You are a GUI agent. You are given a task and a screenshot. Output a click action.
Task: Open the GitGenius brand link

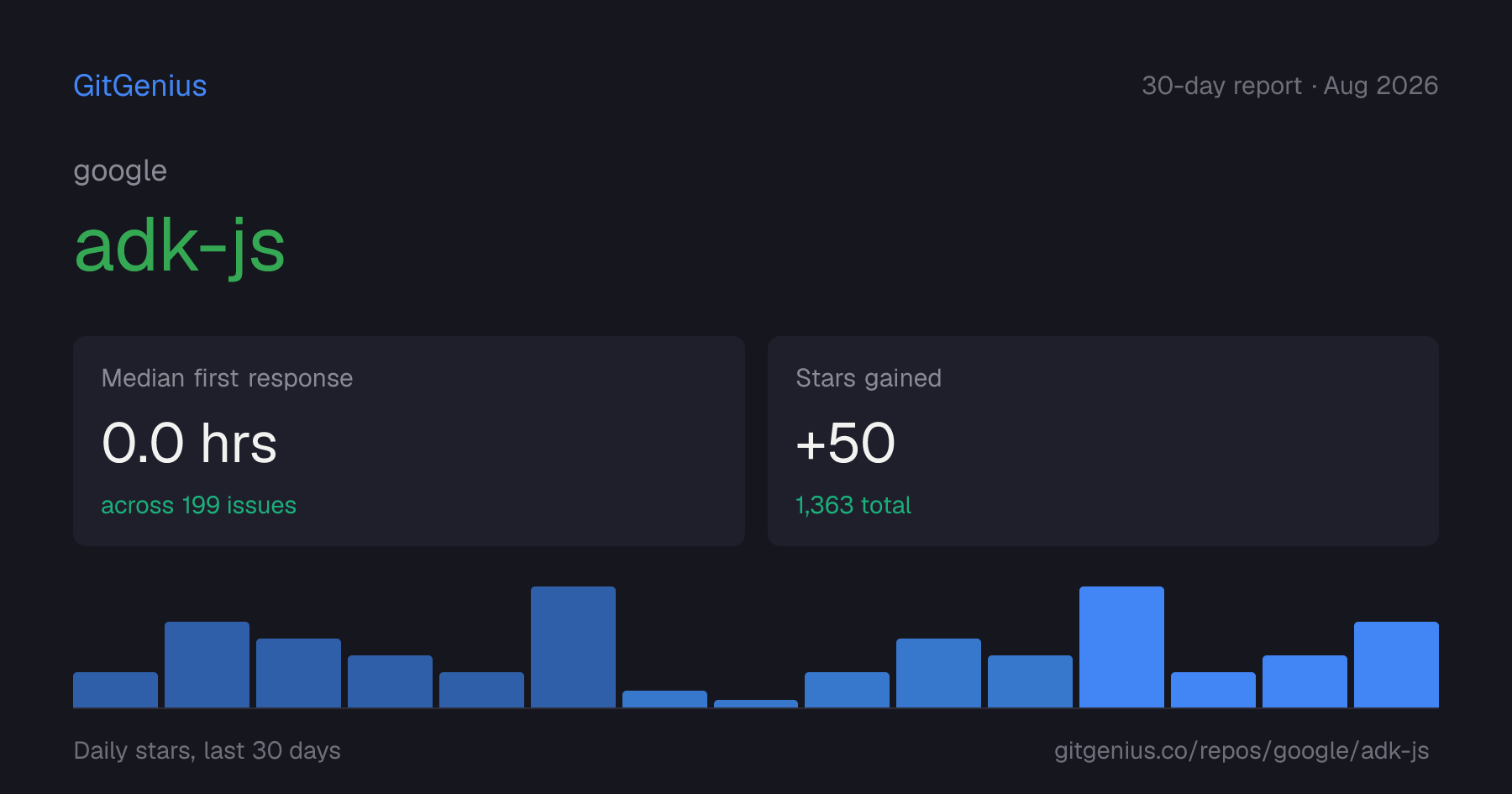coord(140,86)
